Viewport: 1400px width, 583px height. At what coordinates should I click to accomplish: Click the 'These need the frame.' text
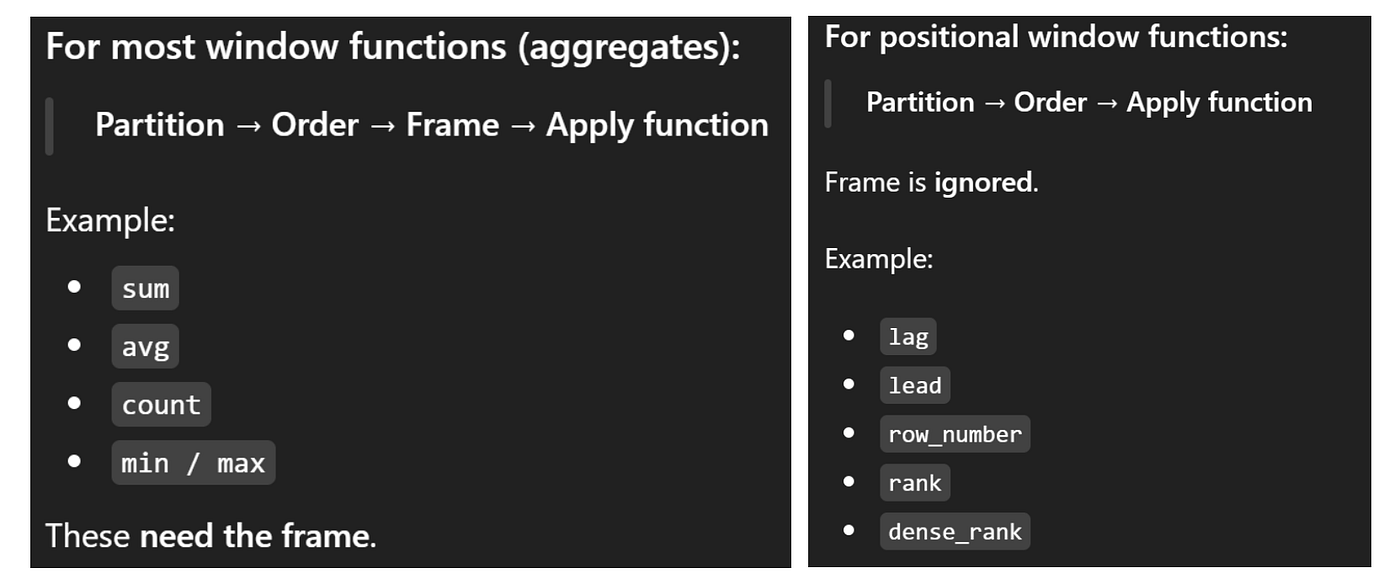[x=211, y=536]
